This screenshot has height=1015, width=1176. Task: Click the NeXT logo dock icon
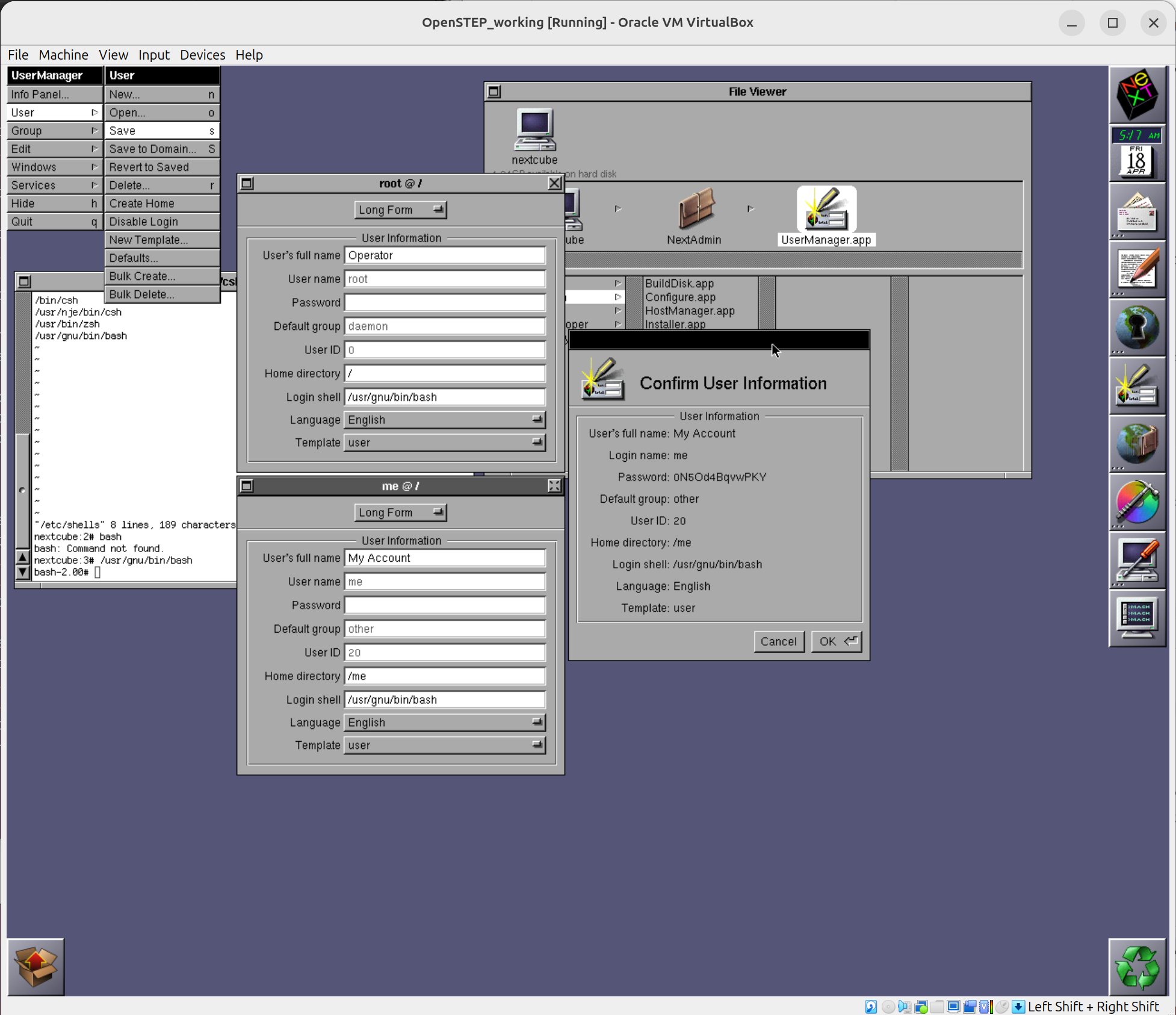point(1136,95)
